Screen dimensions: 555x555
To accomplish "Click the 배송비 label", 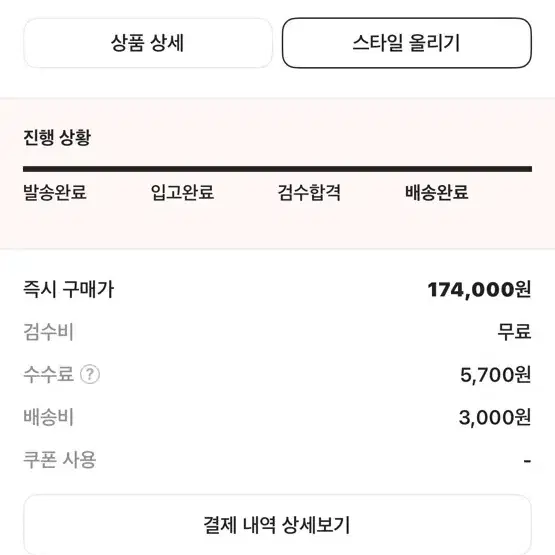I will (x=48, y=417).
